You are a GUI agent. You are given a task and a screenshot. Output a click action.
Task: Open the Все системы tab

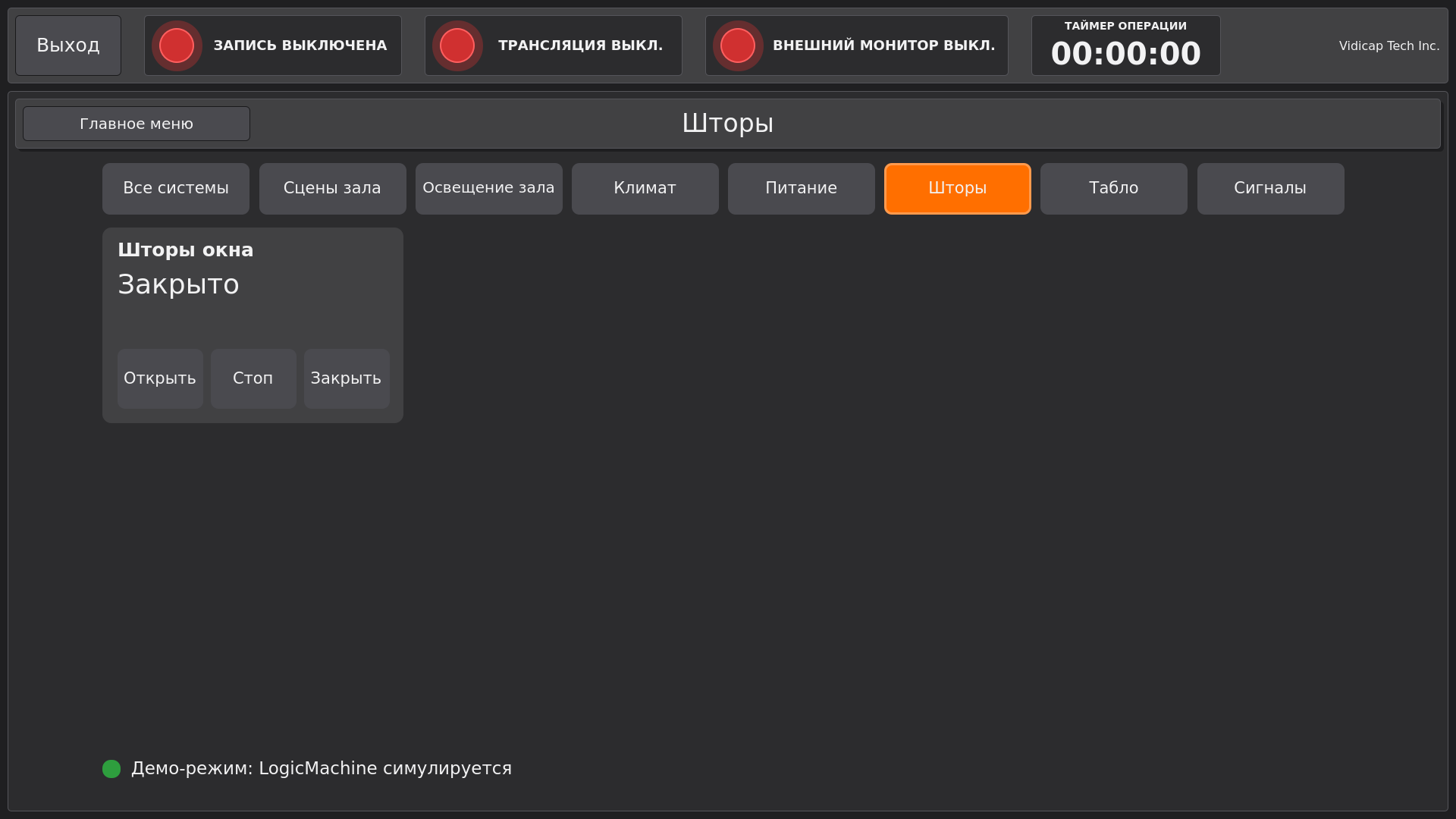pos(176,189)
